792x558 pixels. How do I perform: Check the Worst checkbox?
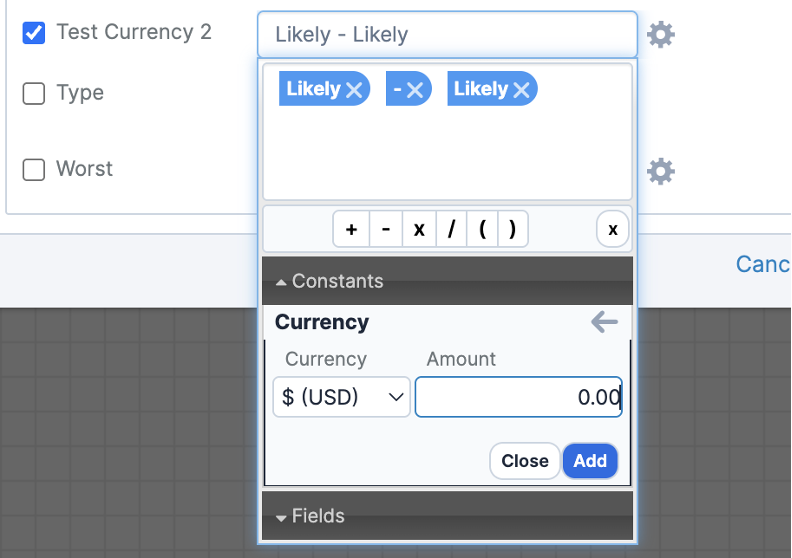pos(34,169)
